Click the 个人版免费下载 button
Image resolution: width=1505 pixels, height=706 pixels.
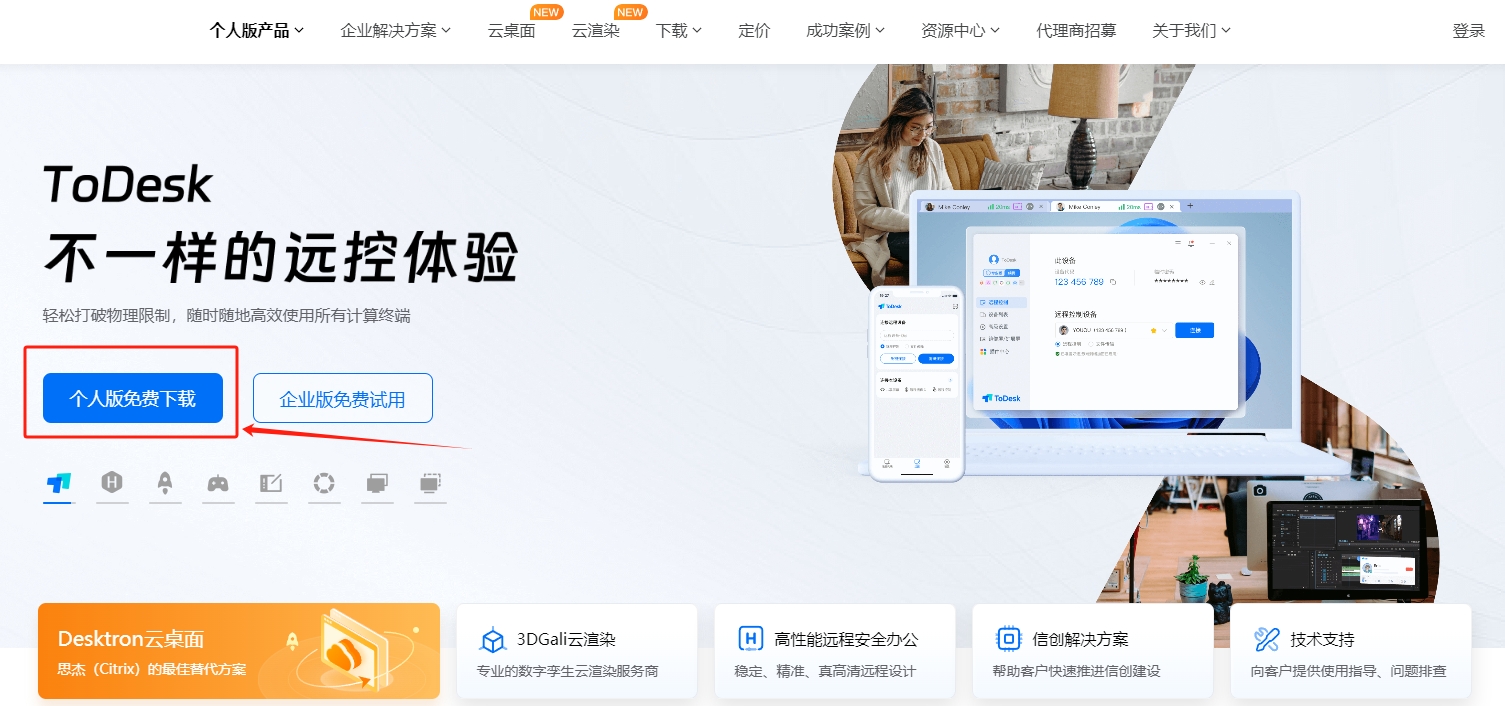point(131,397)
